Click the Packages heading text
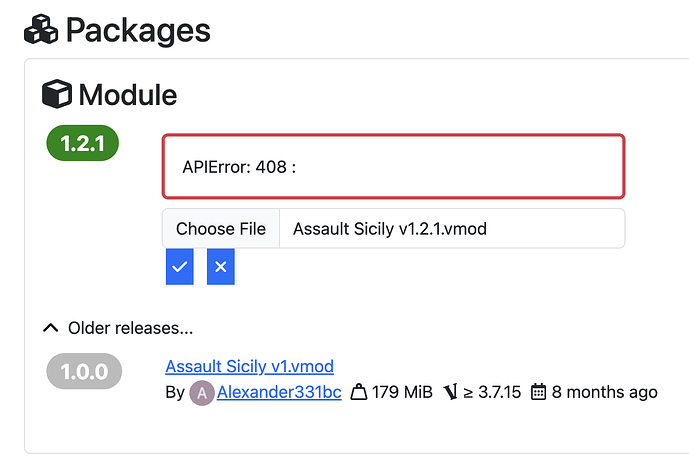689x464 pixels. pyautogui.click(x=138, y=29)
